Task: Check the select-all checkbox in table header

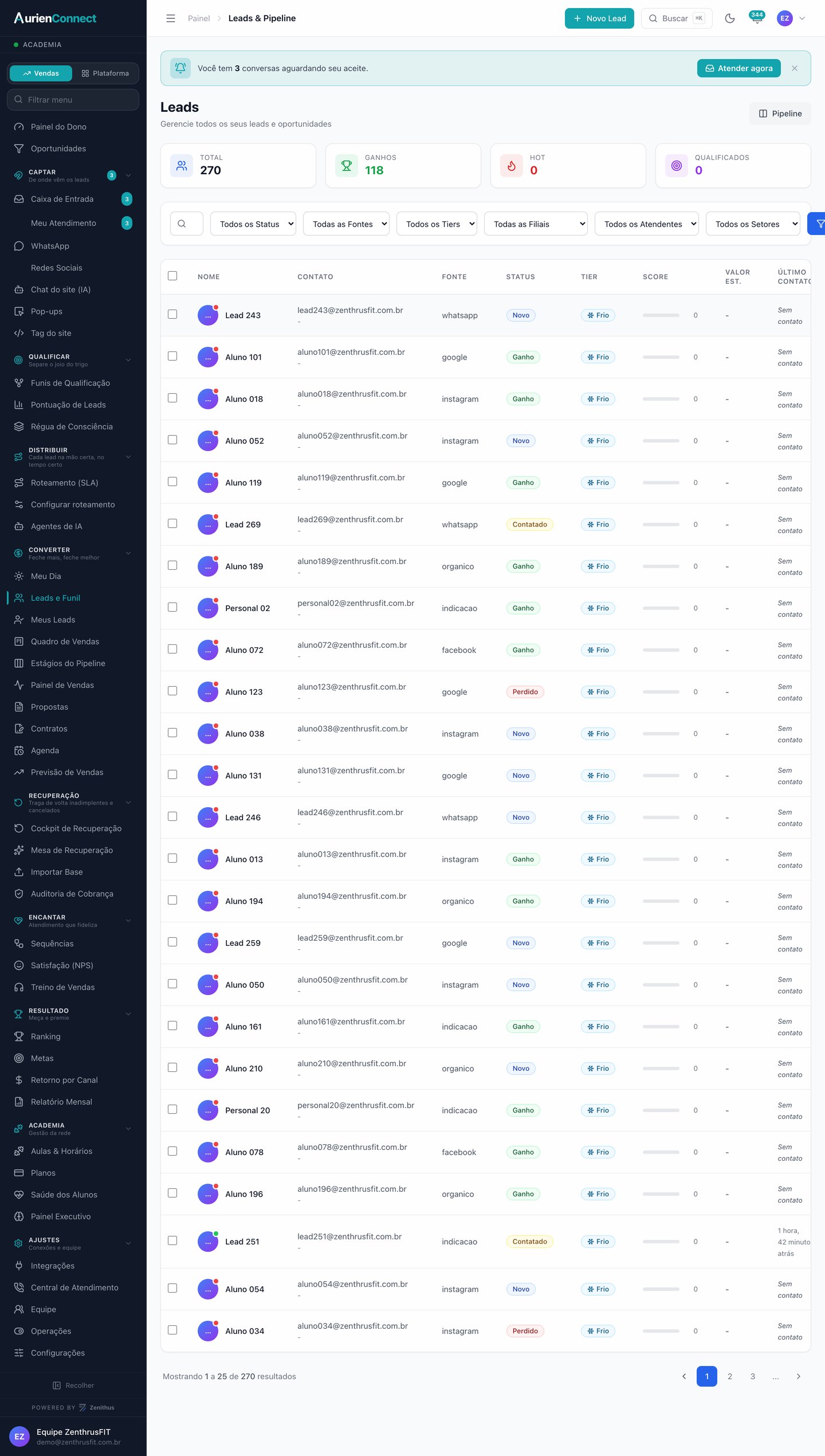Action: (172, 276)
